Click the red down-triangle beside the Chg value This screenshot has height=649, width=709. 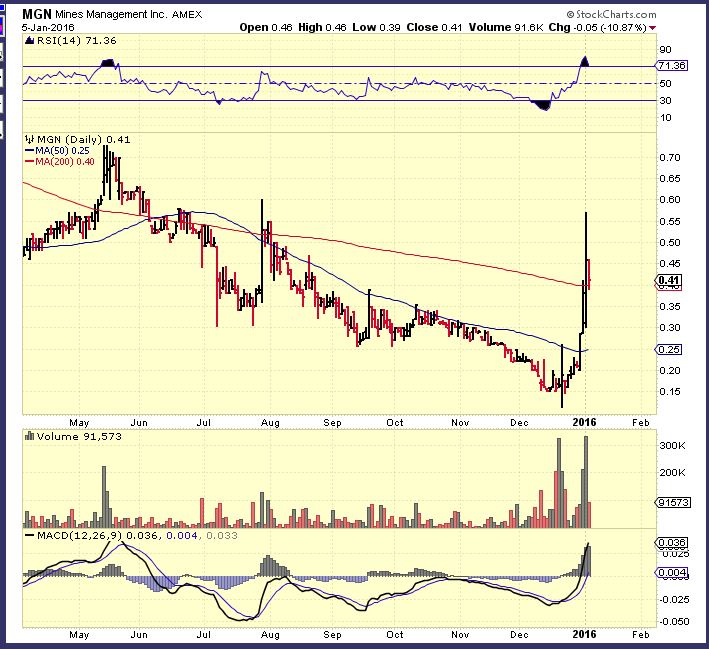[x=652, y=28]
